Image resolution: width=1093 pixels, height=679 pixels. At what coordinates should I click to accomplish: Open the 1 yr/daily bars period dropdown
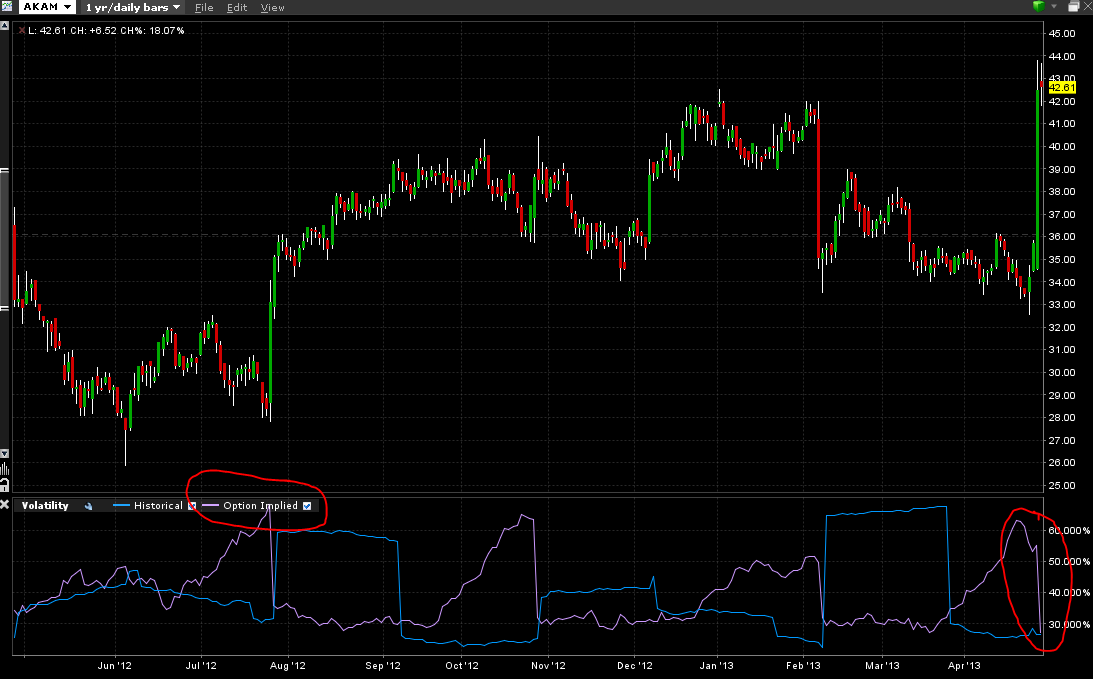click(132, 7)
